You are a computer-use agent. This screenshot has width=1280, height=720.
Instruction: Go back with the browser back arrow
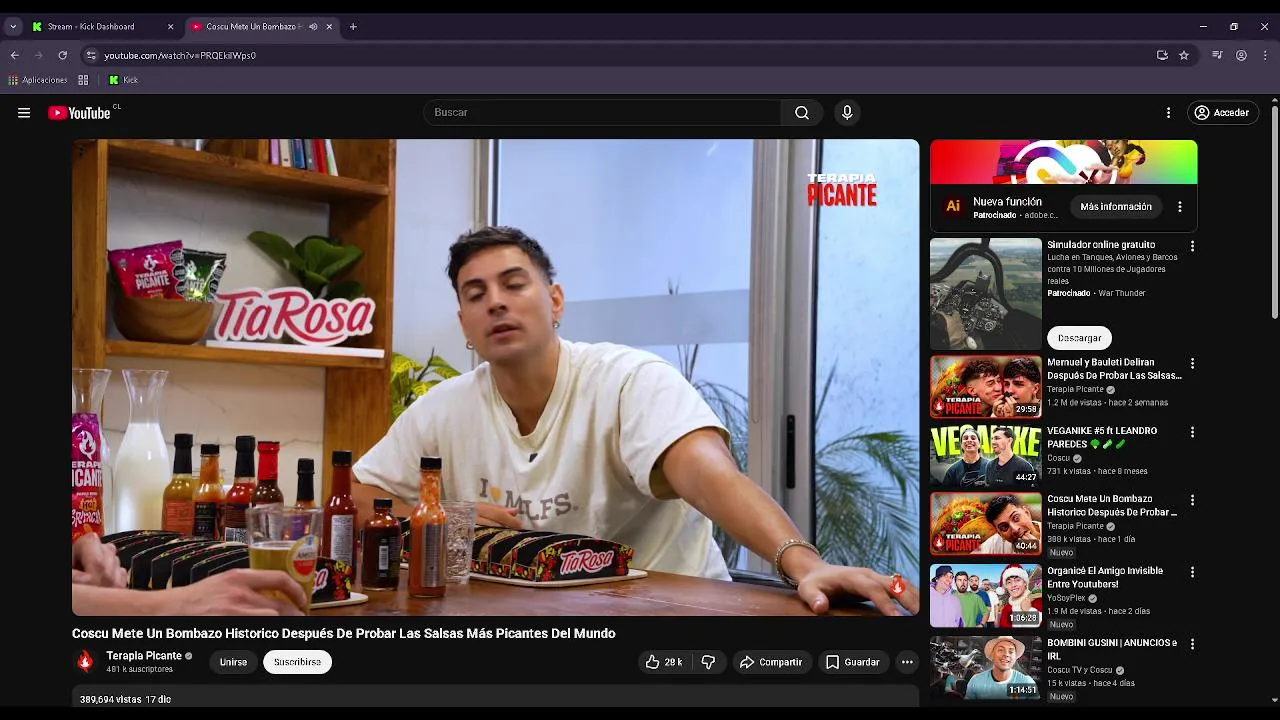pyautogui.click(x=14, y=55)
